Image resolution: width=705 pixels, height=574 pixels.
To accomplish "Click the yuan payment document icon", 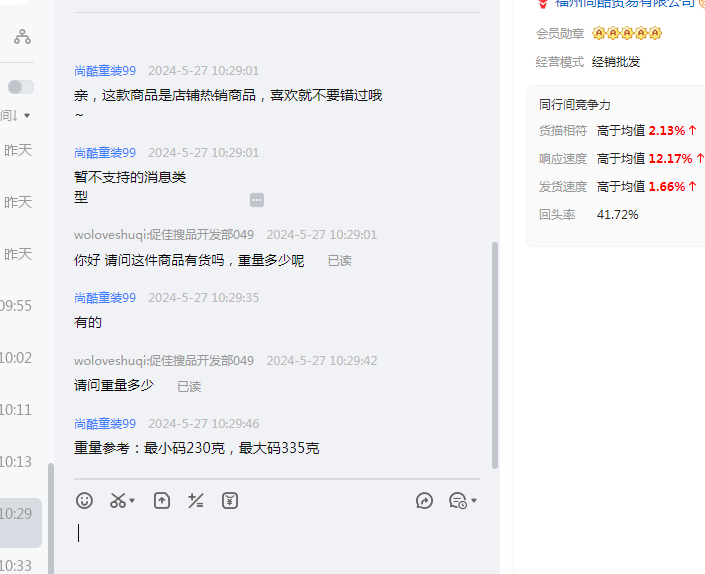I will click(x=230, y=500).
